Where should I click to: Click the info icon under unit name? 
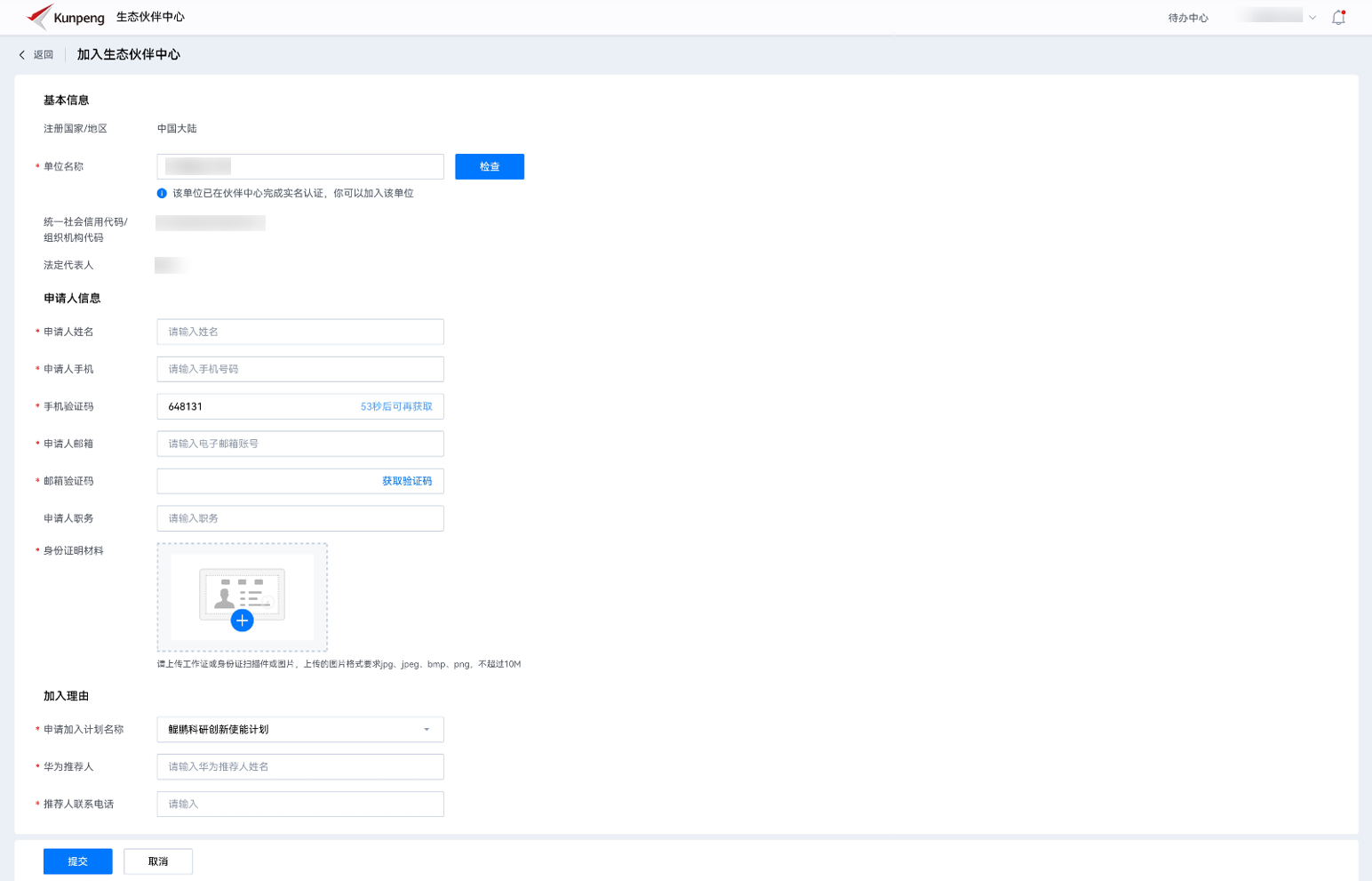point(162,193)
